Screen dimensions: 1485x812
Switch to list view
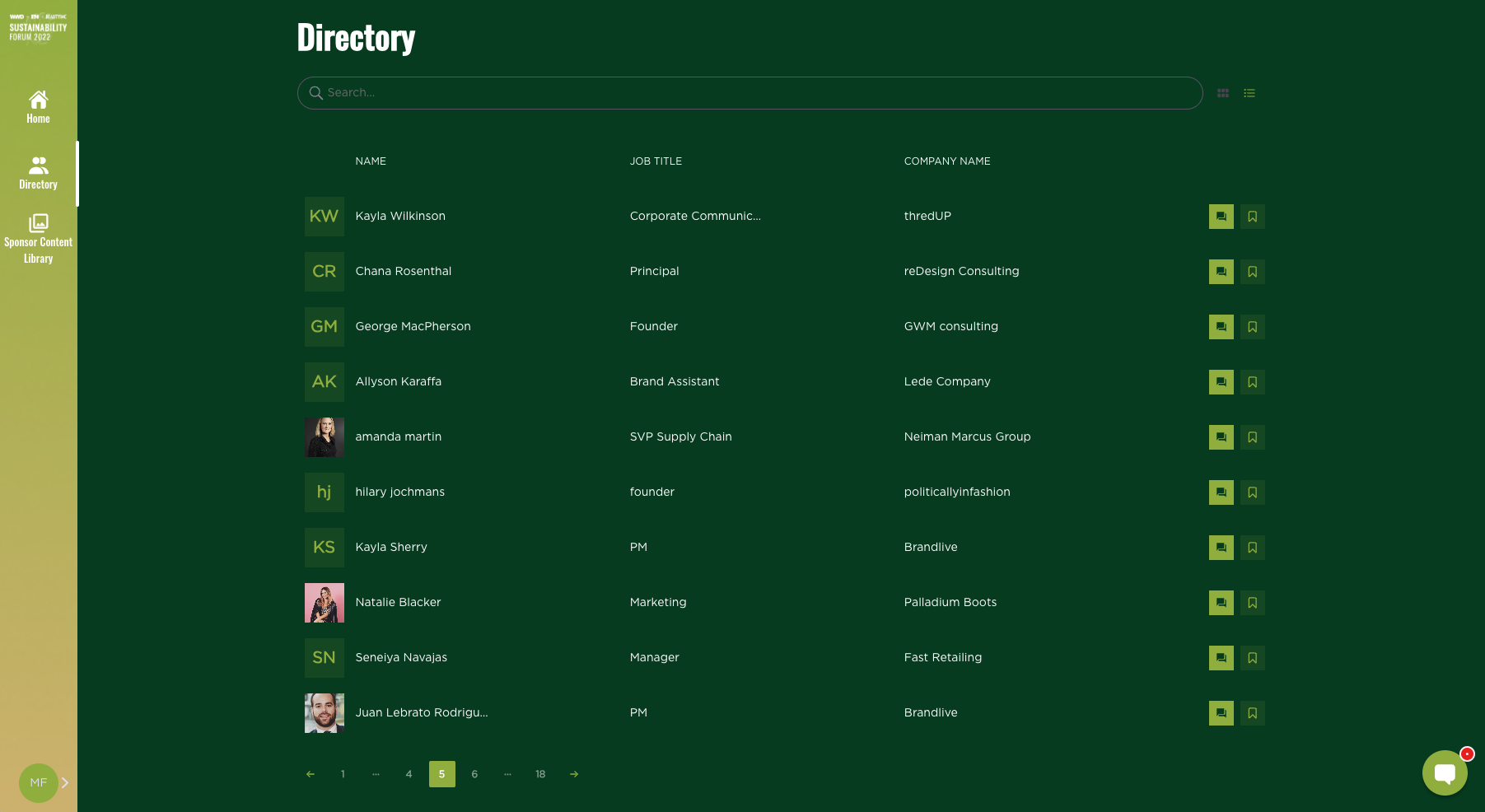pyautogui.click(x=1249, y=93)
